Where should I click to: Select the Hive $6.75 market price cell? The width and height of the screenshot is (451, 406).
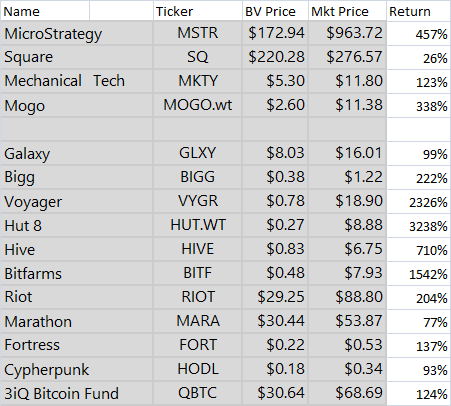click(x=347, y=249)
